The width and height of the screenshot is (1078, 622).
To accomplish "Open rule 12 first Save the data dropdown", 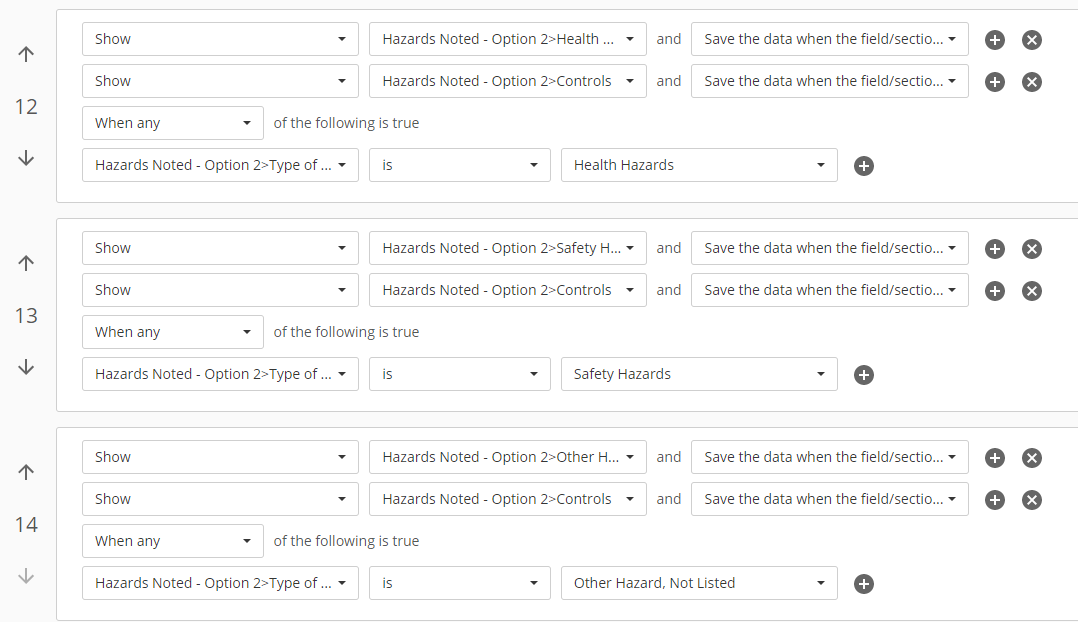I will [x=830, y=39].
